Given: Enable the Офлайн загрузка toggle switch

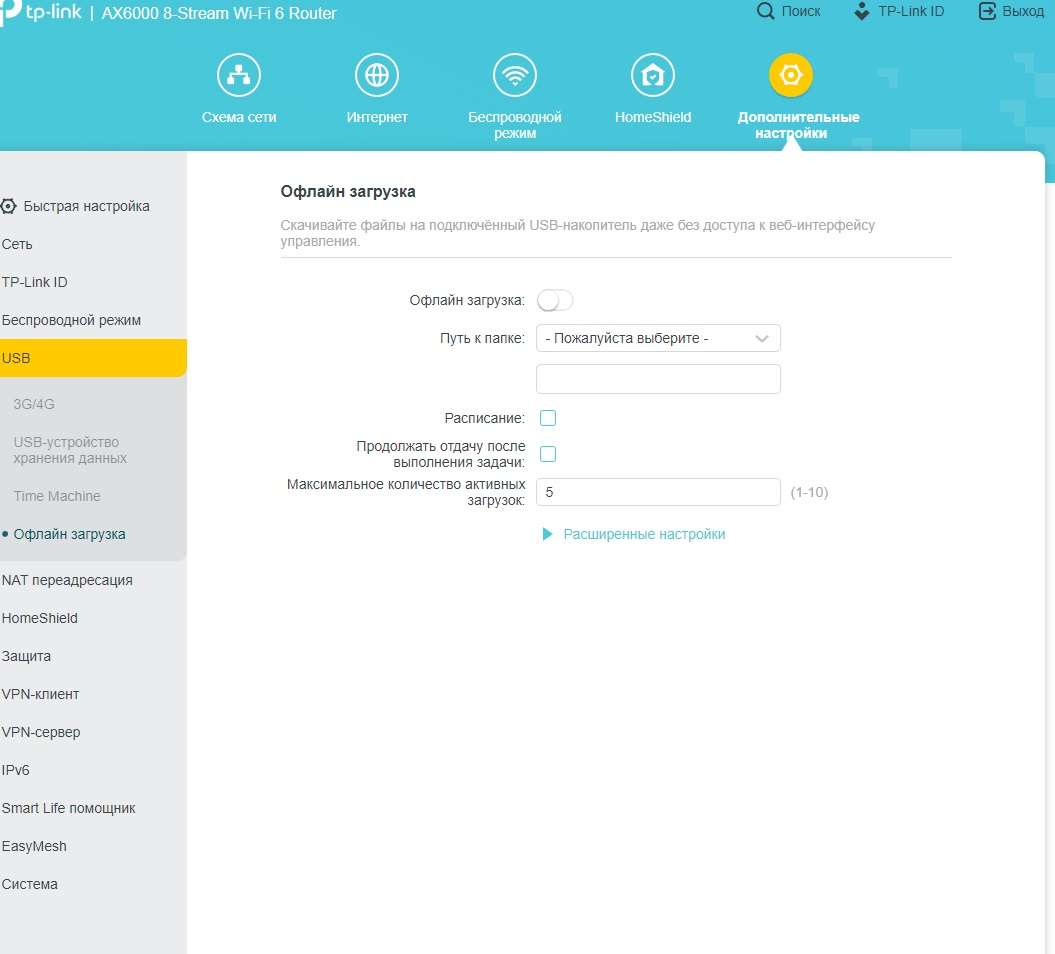Looking at the screenshot, I should pyautogui.click(x=555, y=300).
